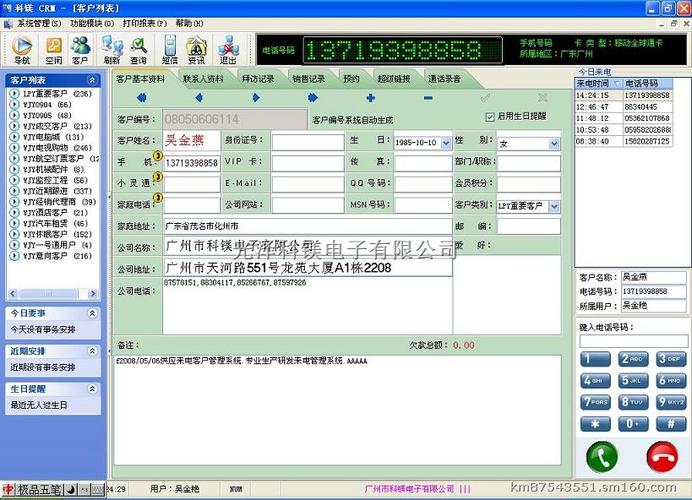Open the 客户 customers toolbar icon

pos(80,50)
